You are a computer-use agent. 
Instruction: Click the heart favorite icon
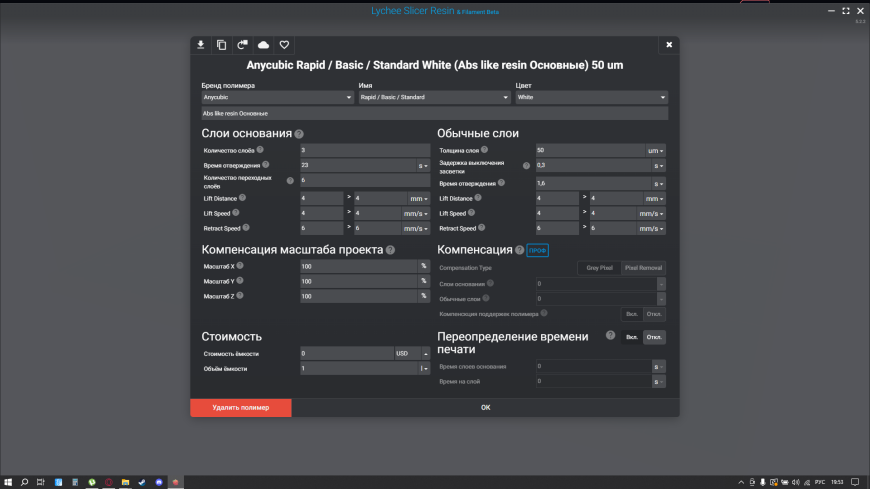(x=284, y=45)
